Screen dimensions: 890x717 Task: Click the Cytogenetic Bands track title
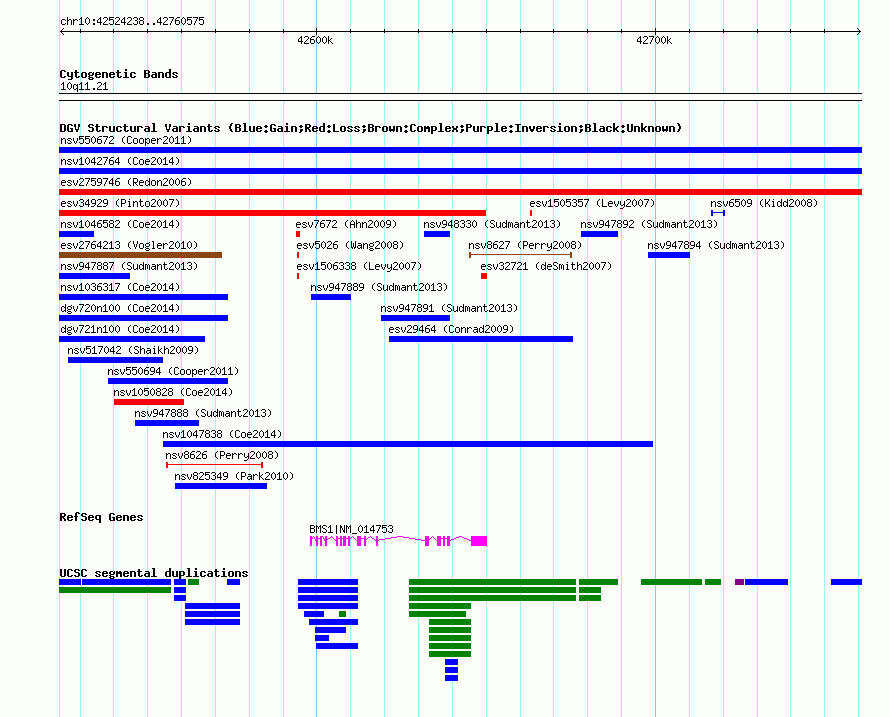point(119,74)
